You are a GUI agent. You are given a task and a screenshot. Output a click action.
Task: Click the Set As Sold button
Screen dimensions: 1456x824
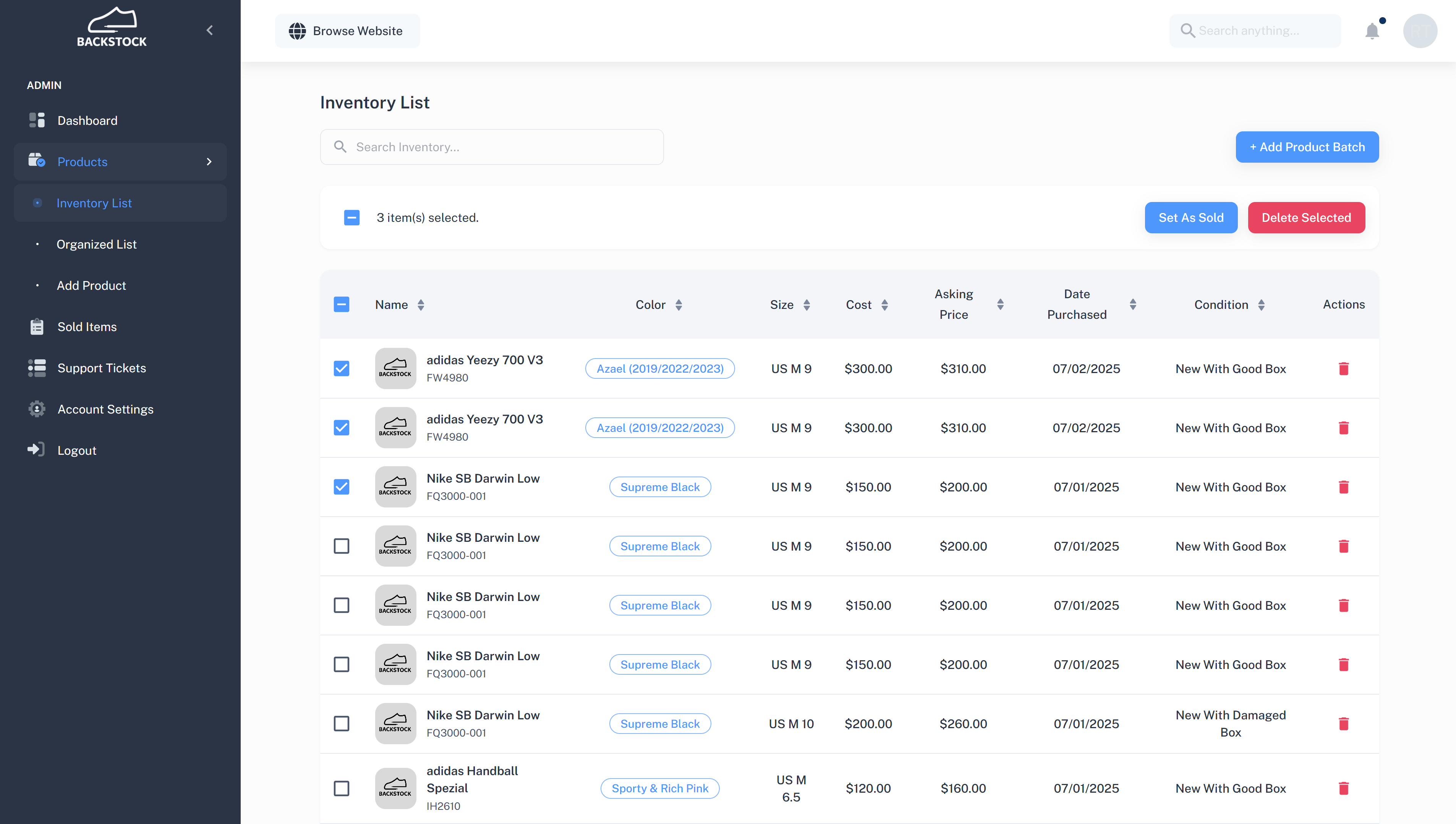click(1191, 217)
